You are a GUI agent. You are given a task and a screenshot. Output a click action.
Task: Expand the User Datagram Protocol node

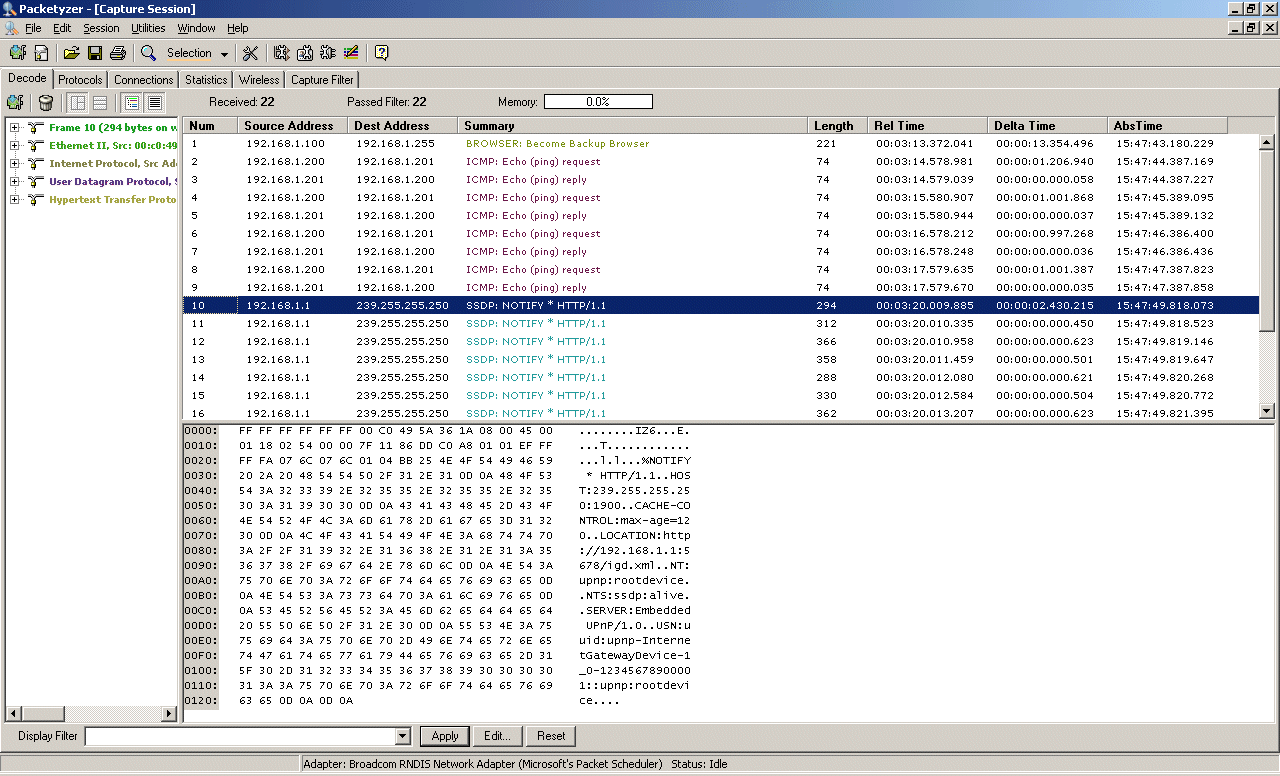point(15,181)
